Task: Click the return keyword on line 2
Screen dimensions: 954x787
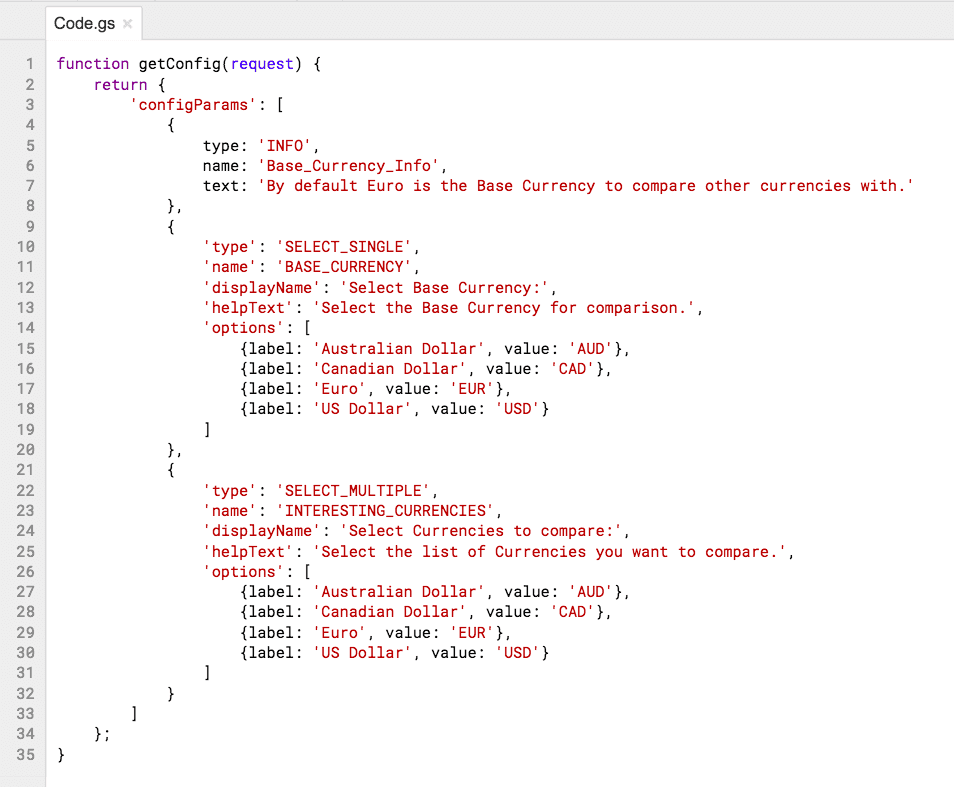Action: [x=120, y=84]
